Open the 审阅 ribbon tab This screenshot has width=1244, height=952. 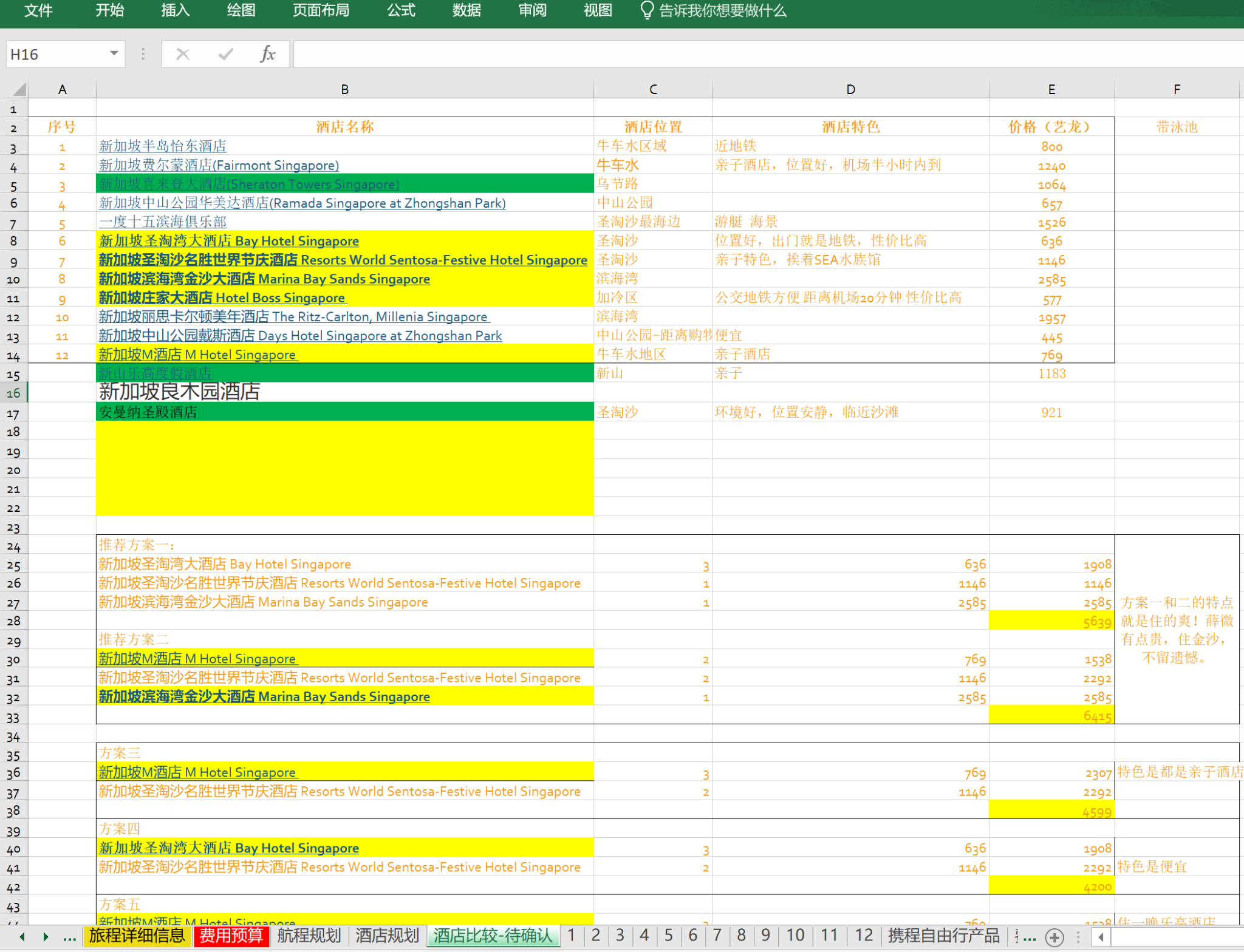pos(532,10)
